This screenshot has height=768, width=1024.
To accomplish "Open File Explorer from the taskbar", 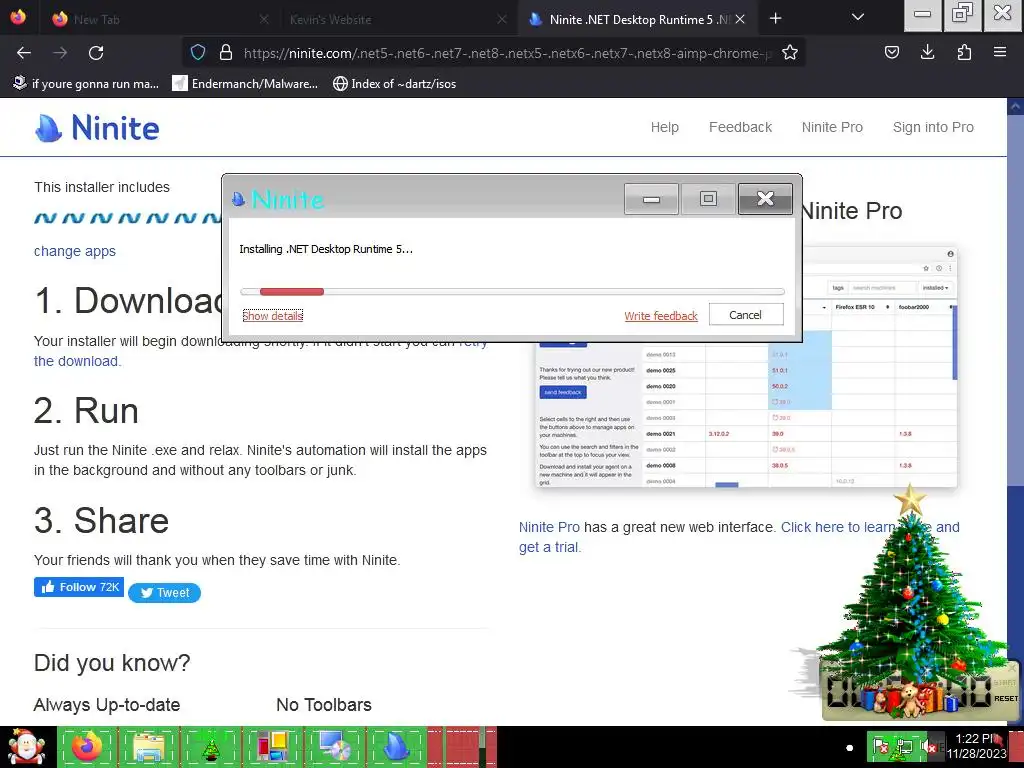I will point(149,747).
